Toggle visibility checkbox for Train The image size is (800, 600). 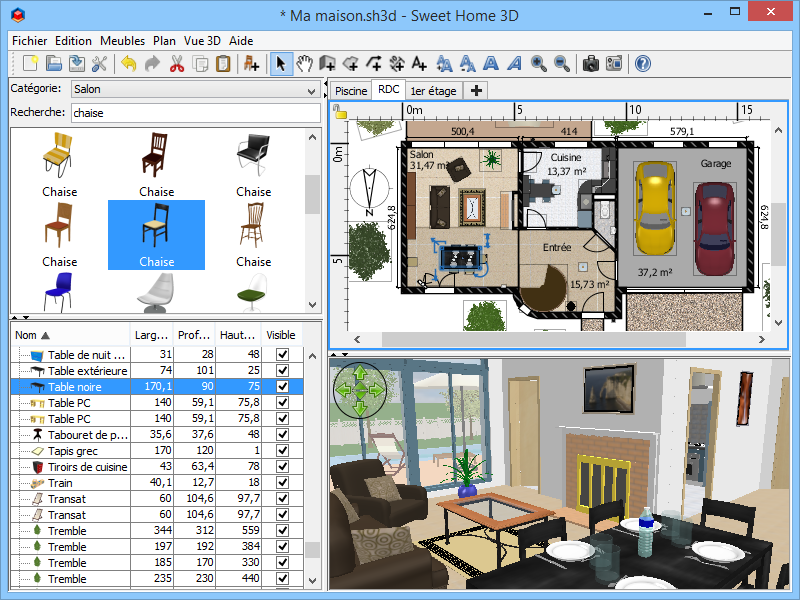pos(282,483)
